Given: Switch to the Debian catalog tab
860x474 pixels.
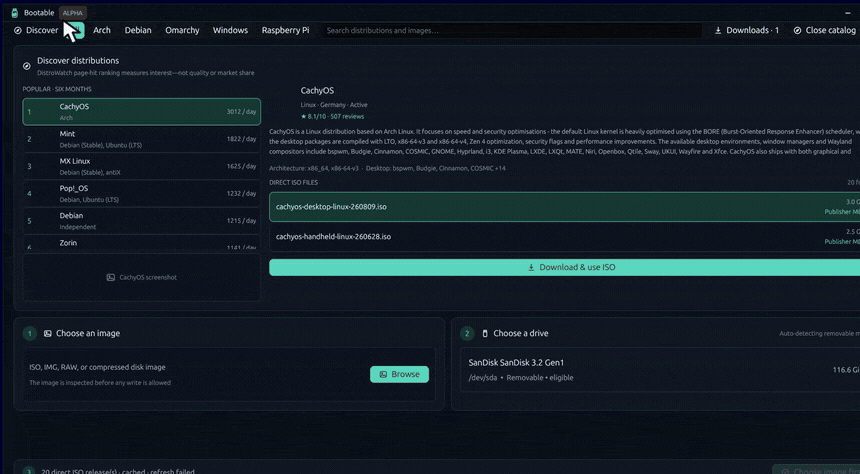Looking at the screenshot, I should point(138,30).
